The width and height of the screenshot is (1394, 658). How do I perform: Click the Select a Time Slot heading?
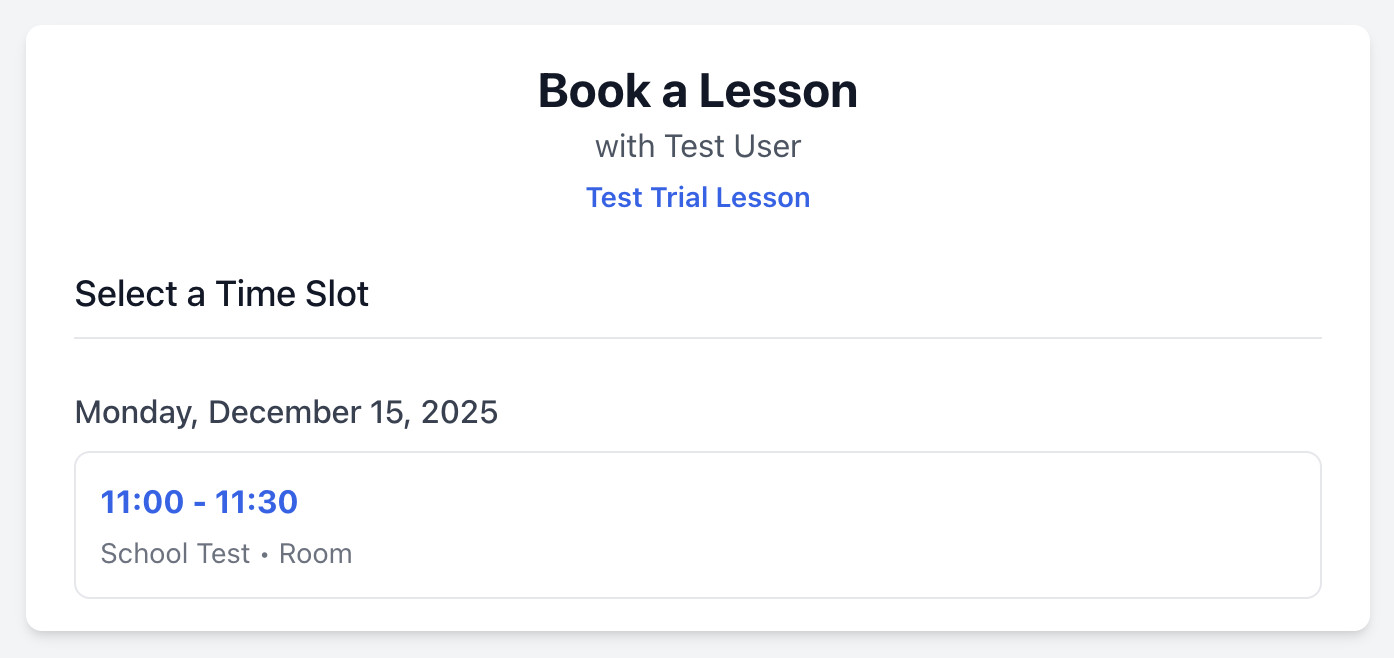click(x=221, y=293)
